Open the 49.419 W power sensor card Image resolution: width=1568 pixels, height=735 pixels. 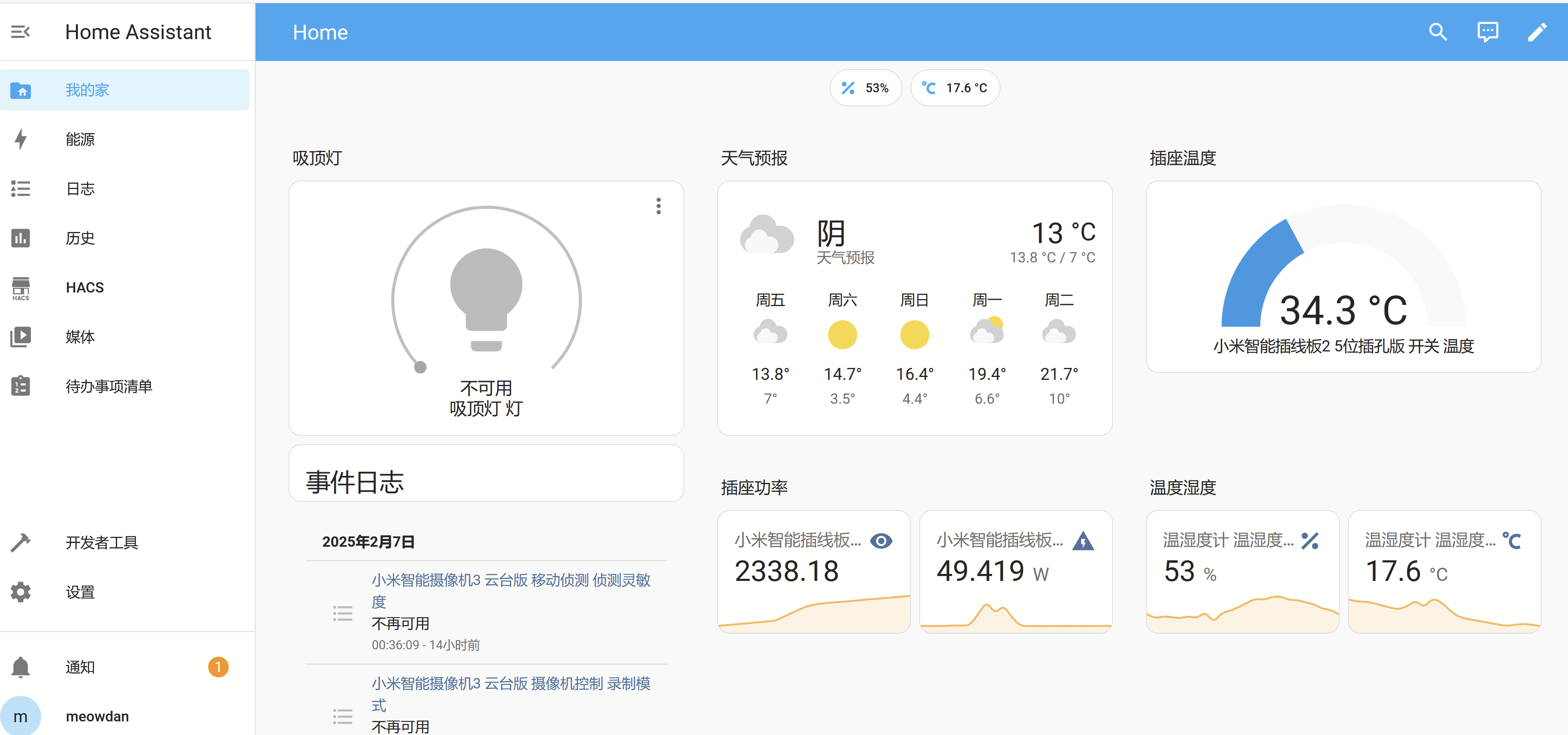coord(1015,571)
